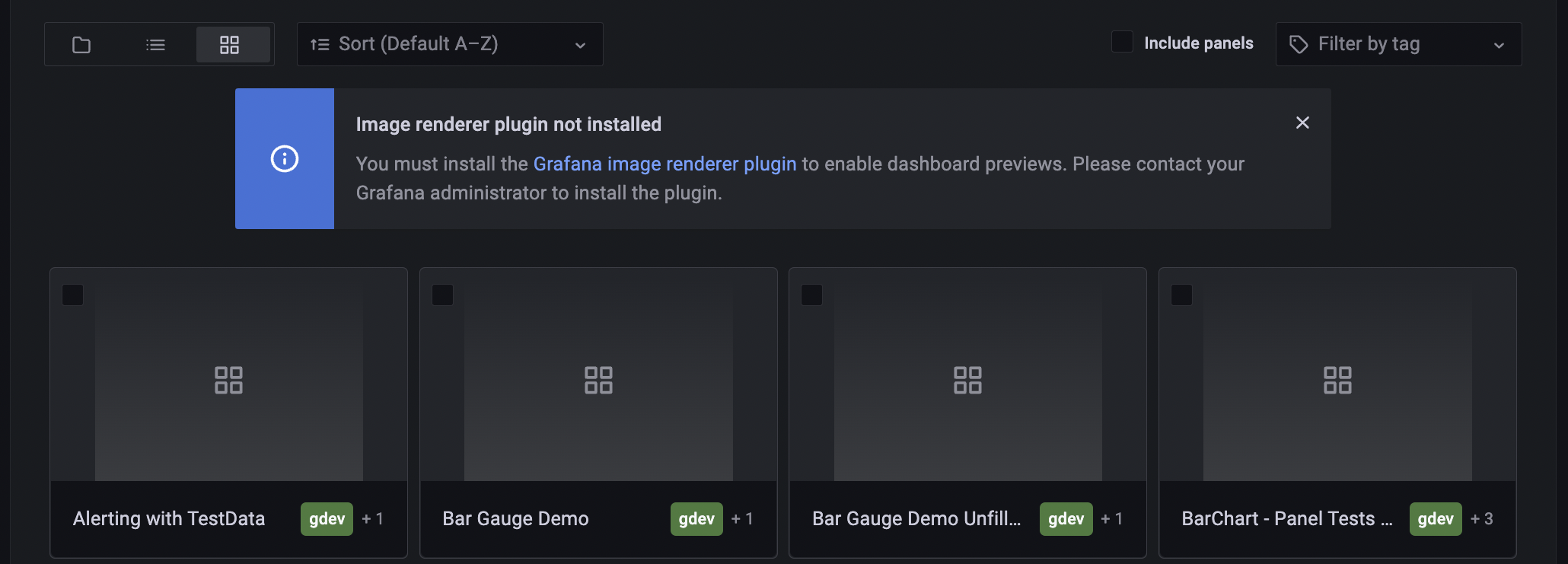This screenshot has width=1568, height=564.
Task: Click the tag icon in Filter by tag
Action: click(1299, 45)
